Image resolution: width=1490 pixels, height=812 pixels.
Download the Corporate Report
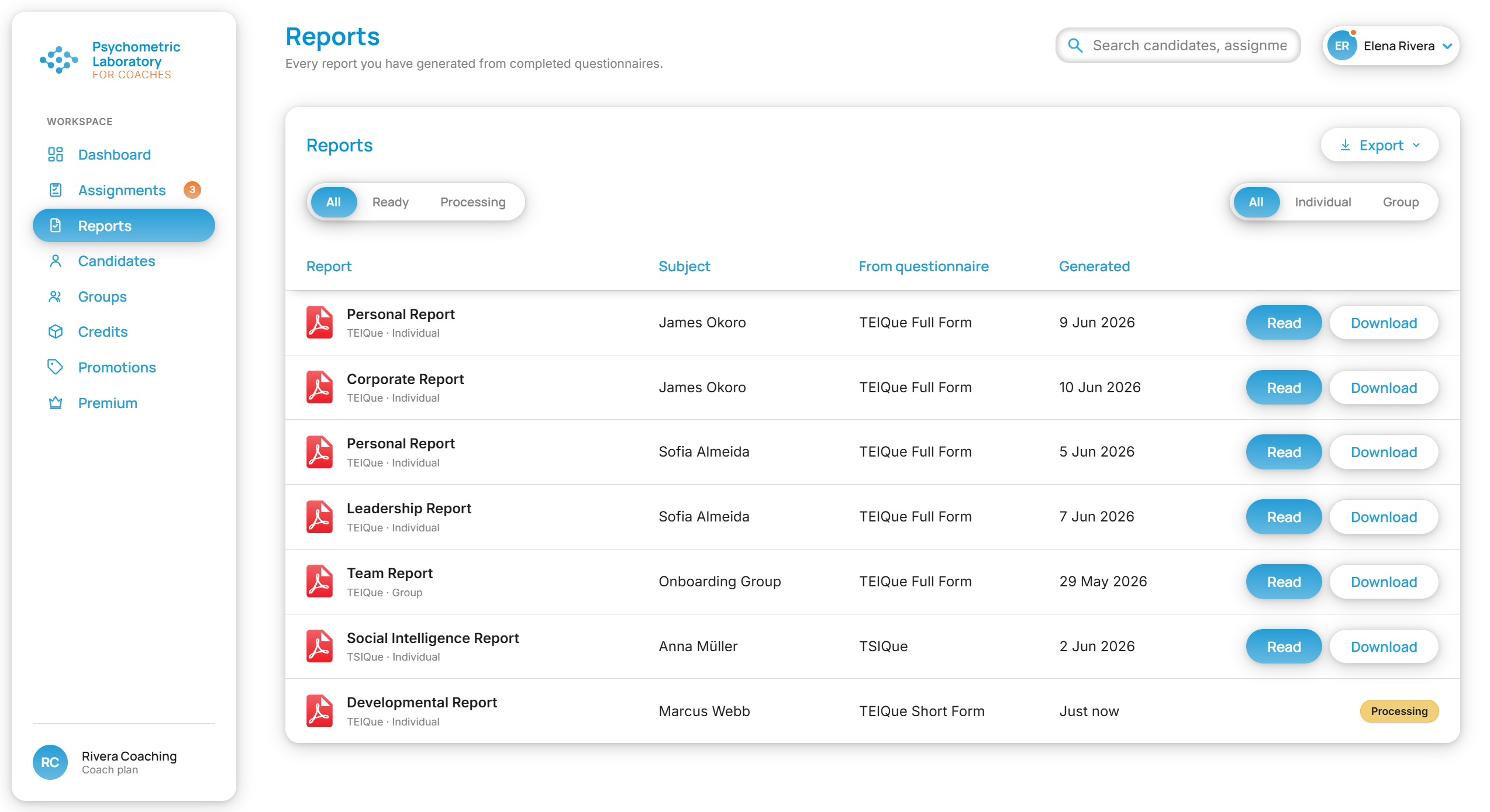(x=1384, y=388)
